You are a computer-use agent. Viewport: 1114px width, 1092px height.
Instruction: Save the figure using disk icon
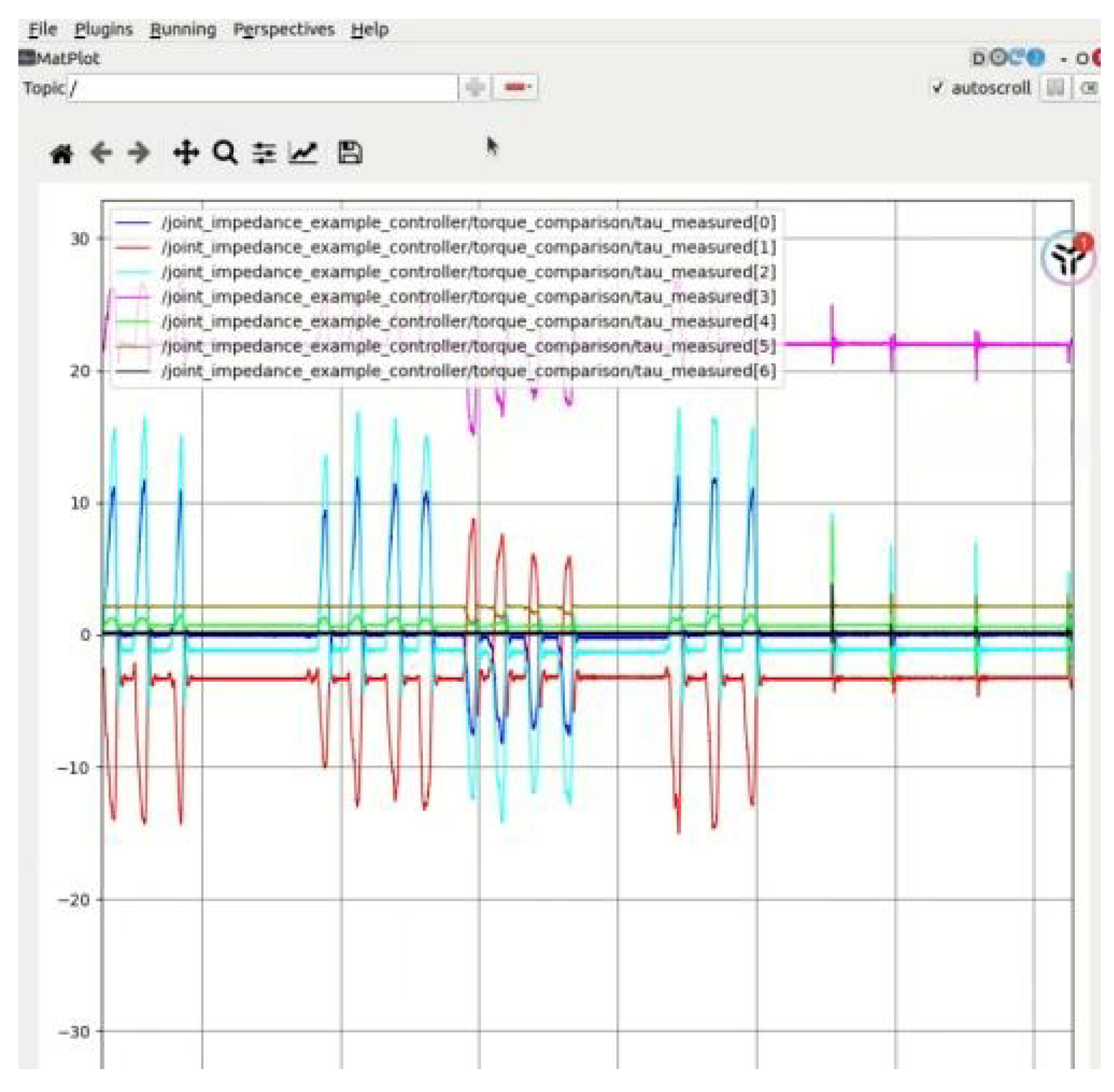[x=350, y=153]
